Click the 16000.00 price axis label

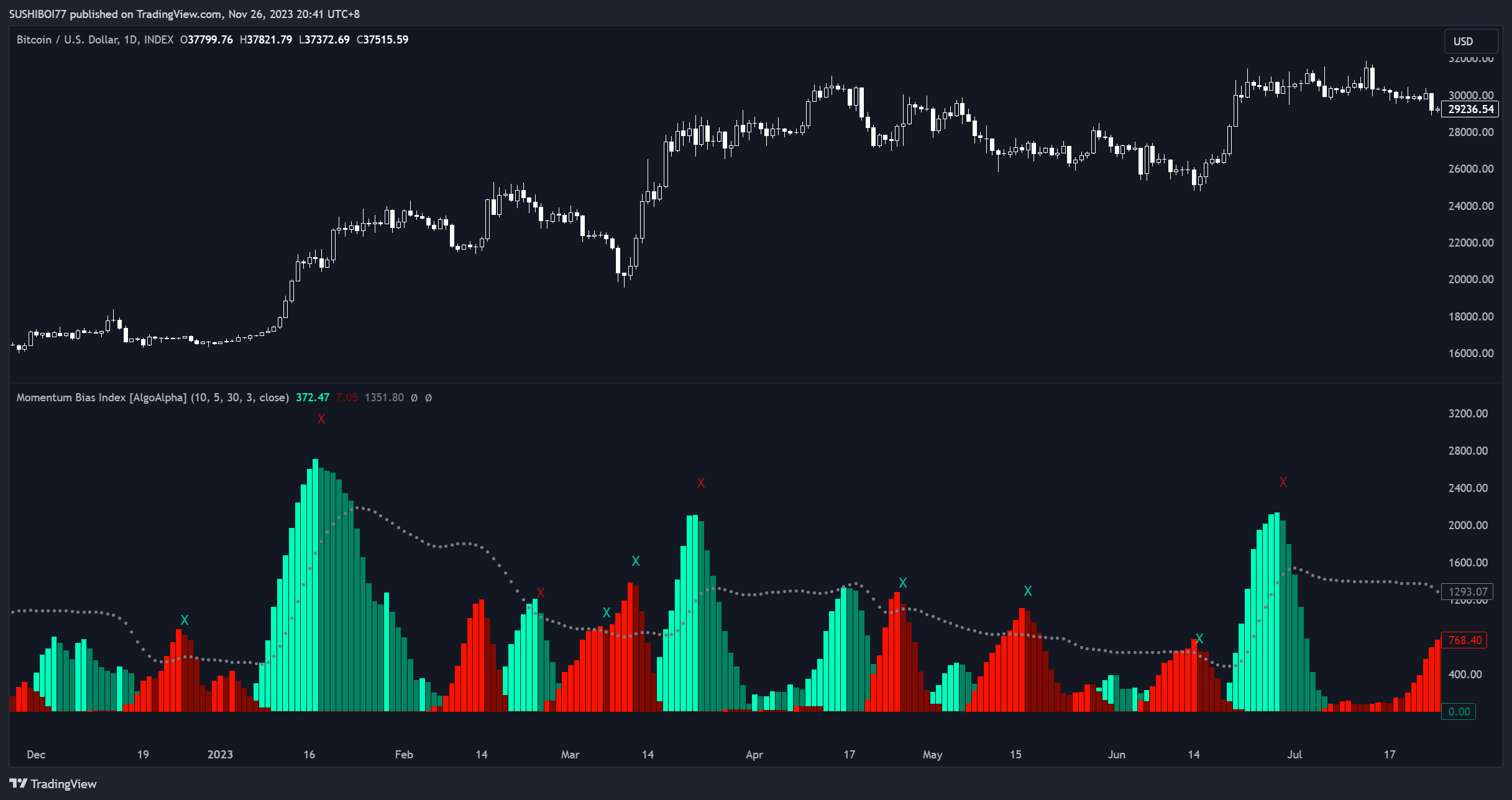(x=1471, y=353)
